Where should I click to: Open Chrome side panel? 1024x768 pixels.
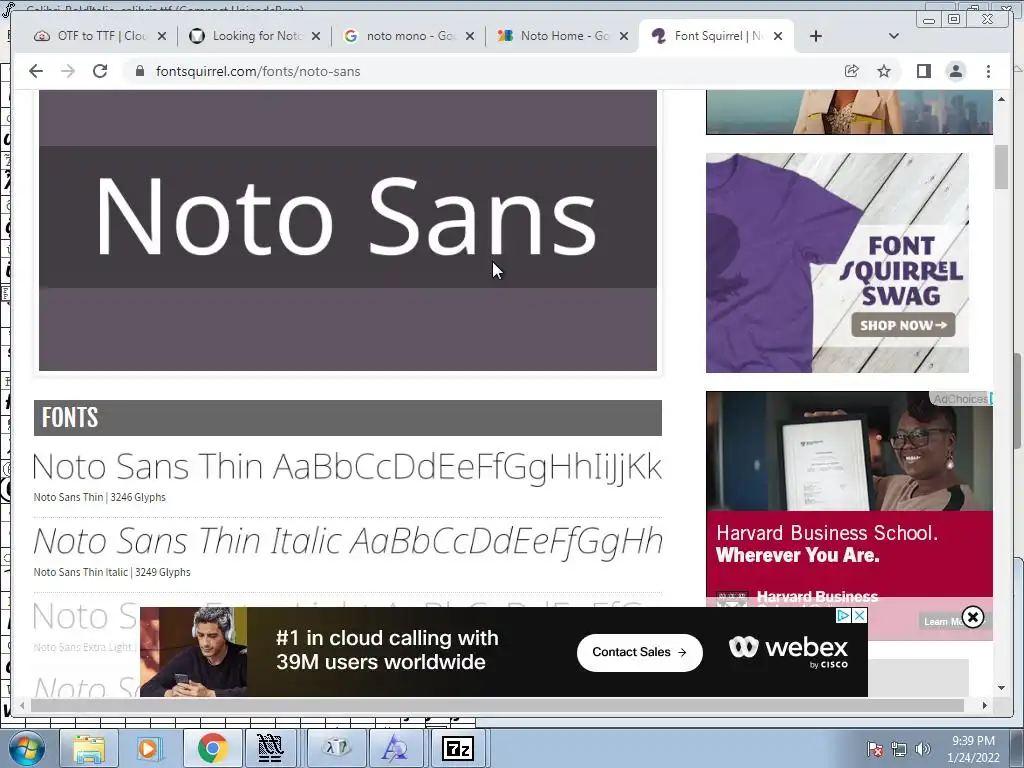(x=923, y=71)
